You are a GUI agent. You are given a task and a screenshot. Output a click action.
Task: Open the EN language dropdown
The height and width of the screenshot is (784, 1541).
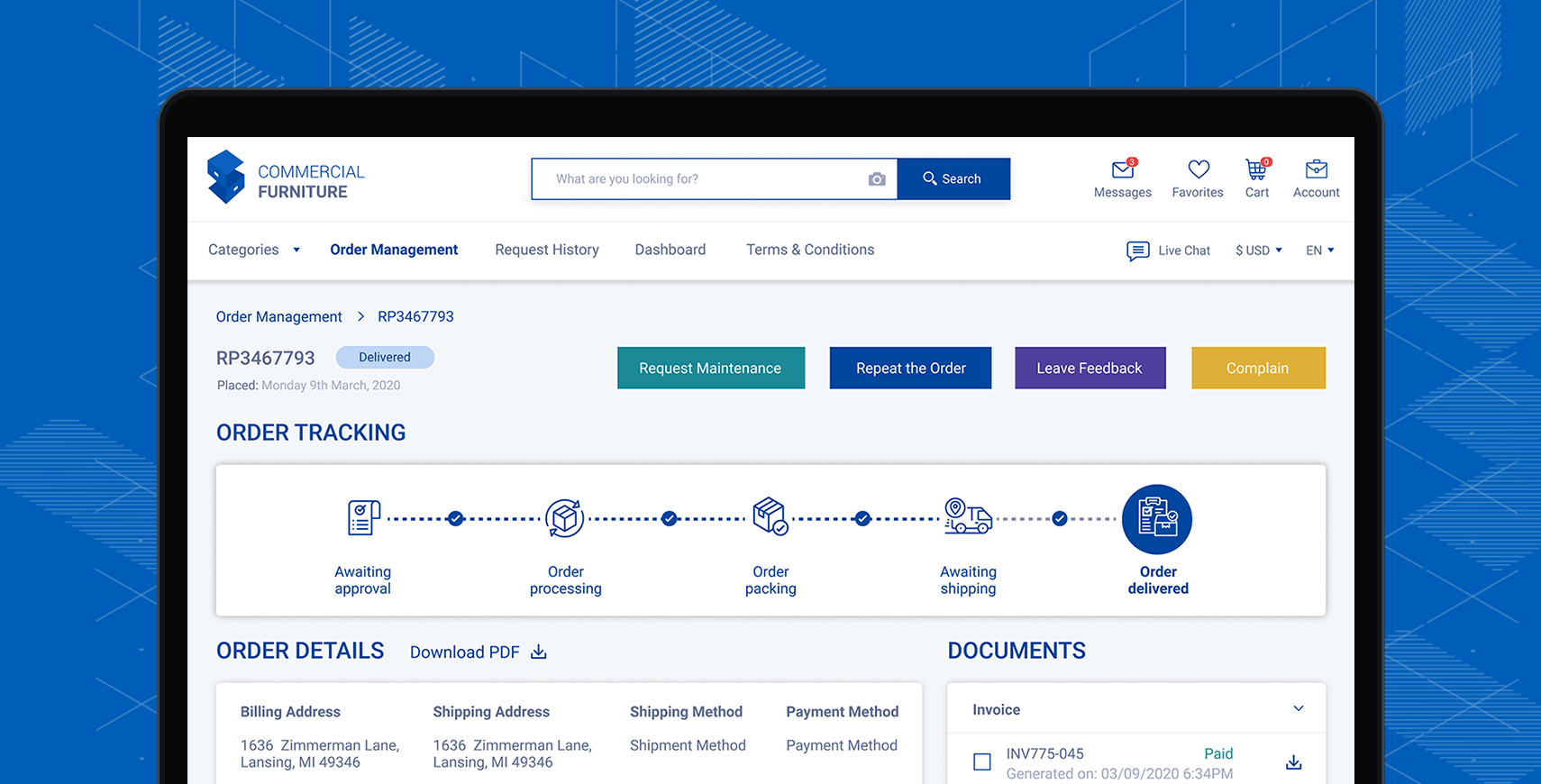coord(1319,251)
